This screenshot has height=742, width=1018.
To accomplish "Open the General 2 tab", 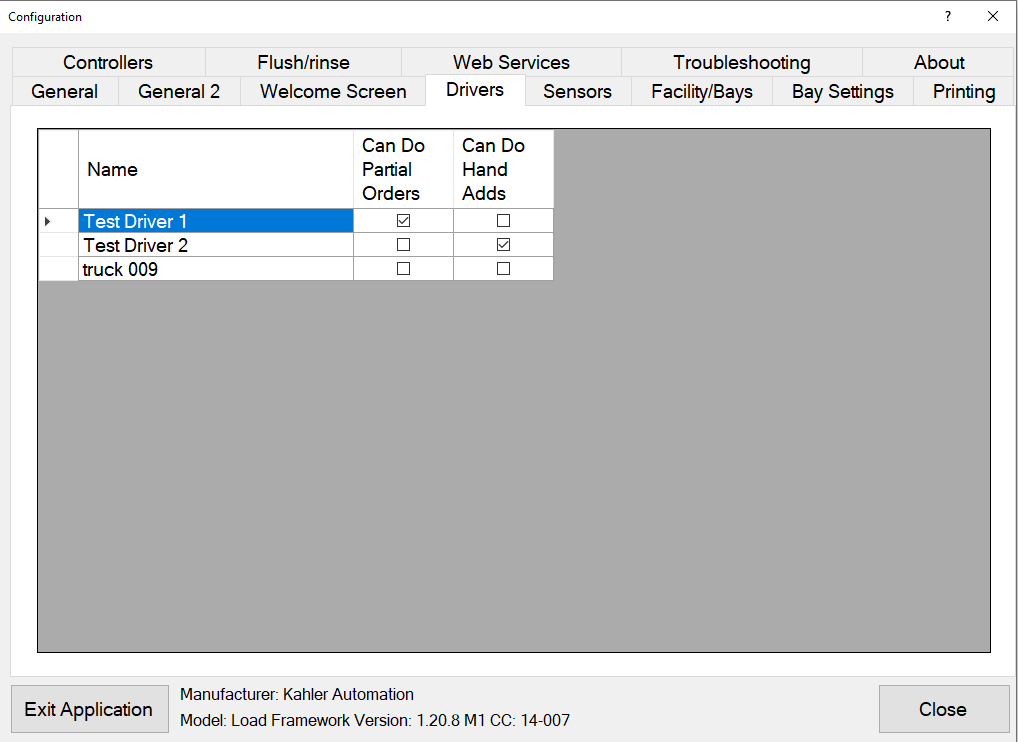I will pos(179,91).
